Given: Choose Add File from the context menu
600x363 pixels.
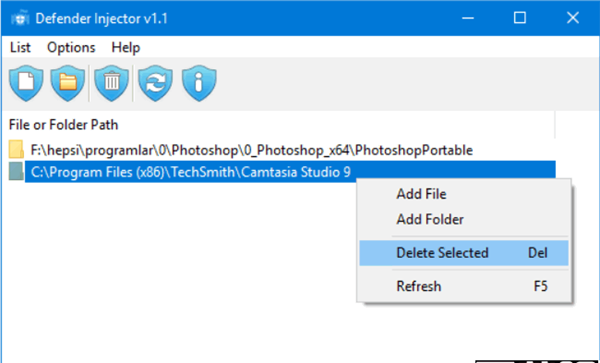Looking at the screenshot, I should coord(464,194).
